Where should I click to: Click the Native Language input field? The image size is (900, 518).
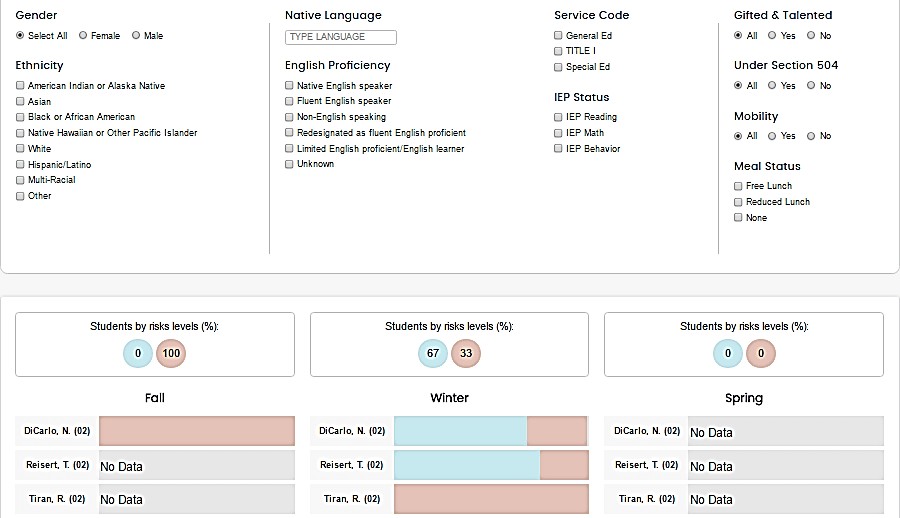coord(341,37)
